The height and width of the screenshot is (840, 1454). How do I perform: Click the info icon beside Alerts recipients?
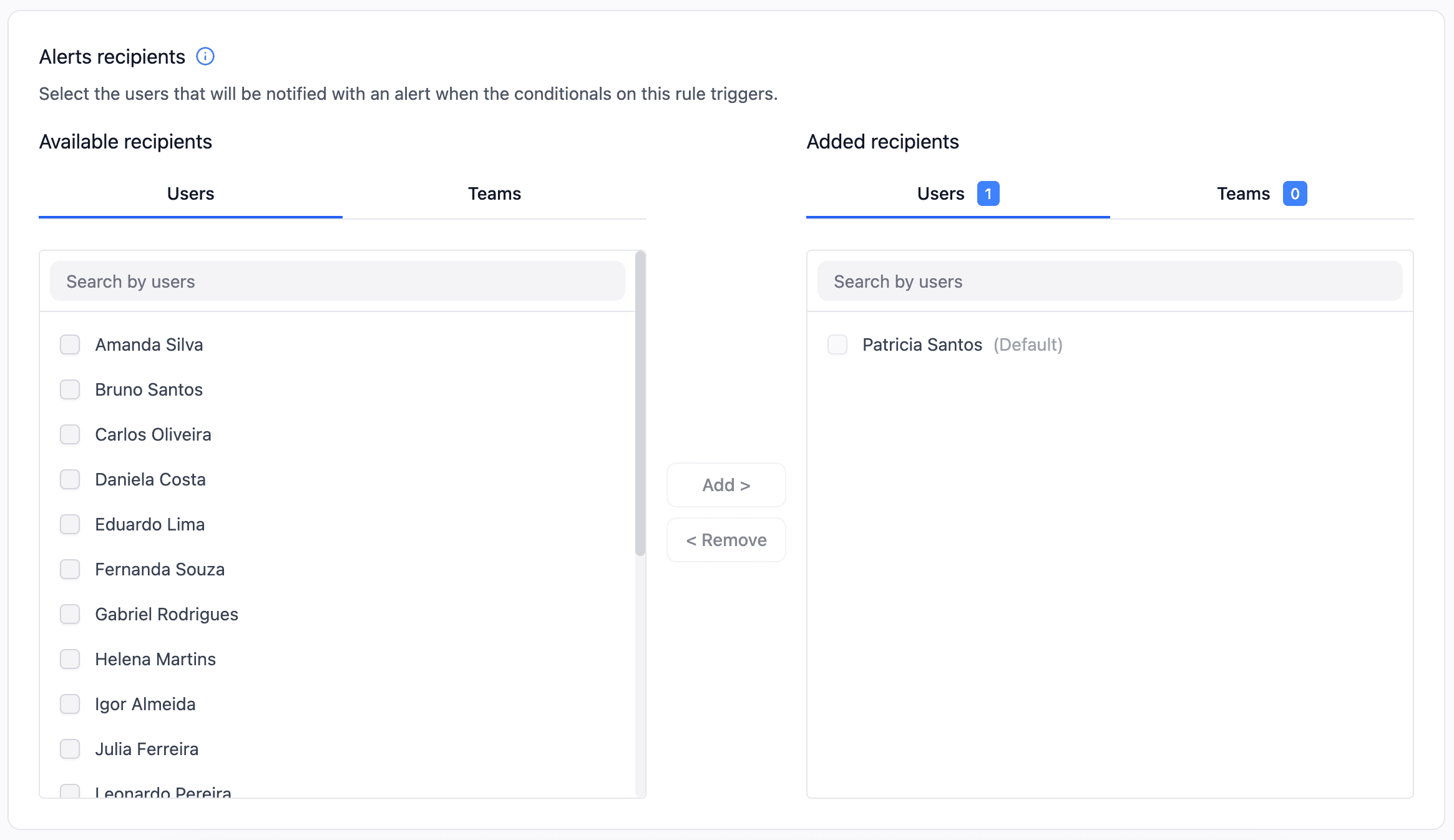pyautogui.click(x=205, y=57)
